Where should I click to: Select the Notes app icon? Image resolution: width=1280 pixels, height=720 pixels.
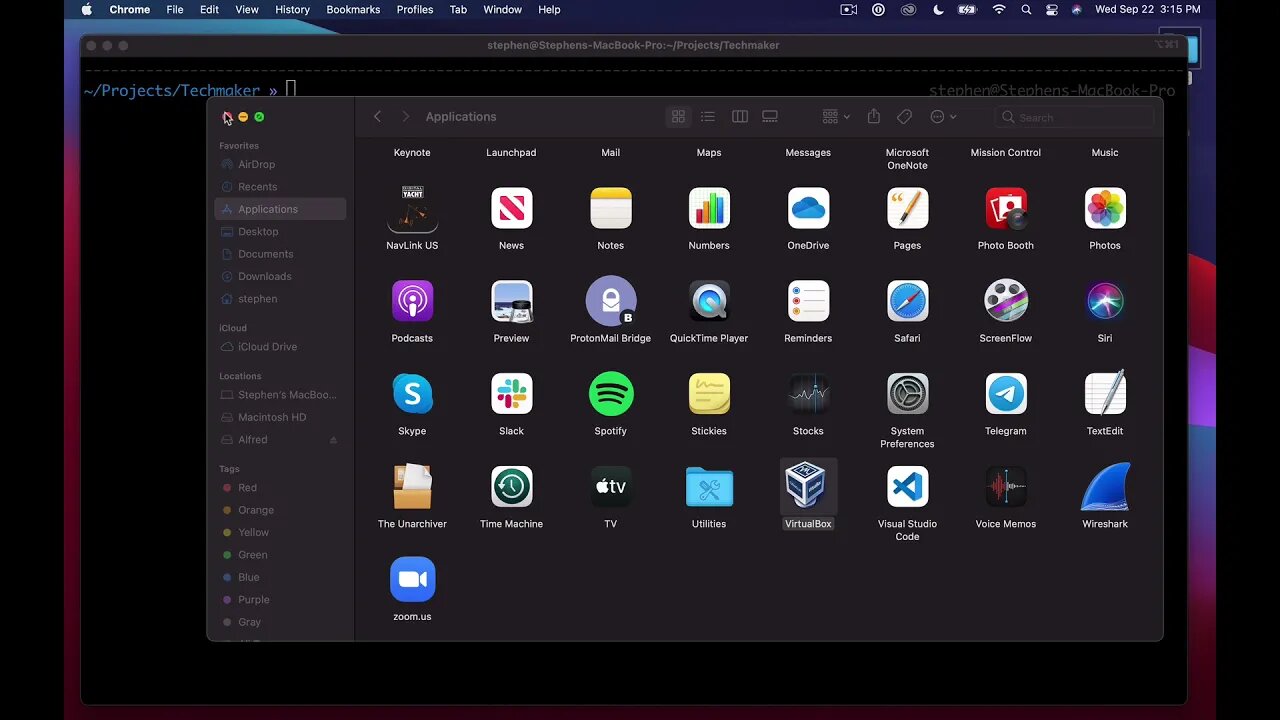[610, 208]
